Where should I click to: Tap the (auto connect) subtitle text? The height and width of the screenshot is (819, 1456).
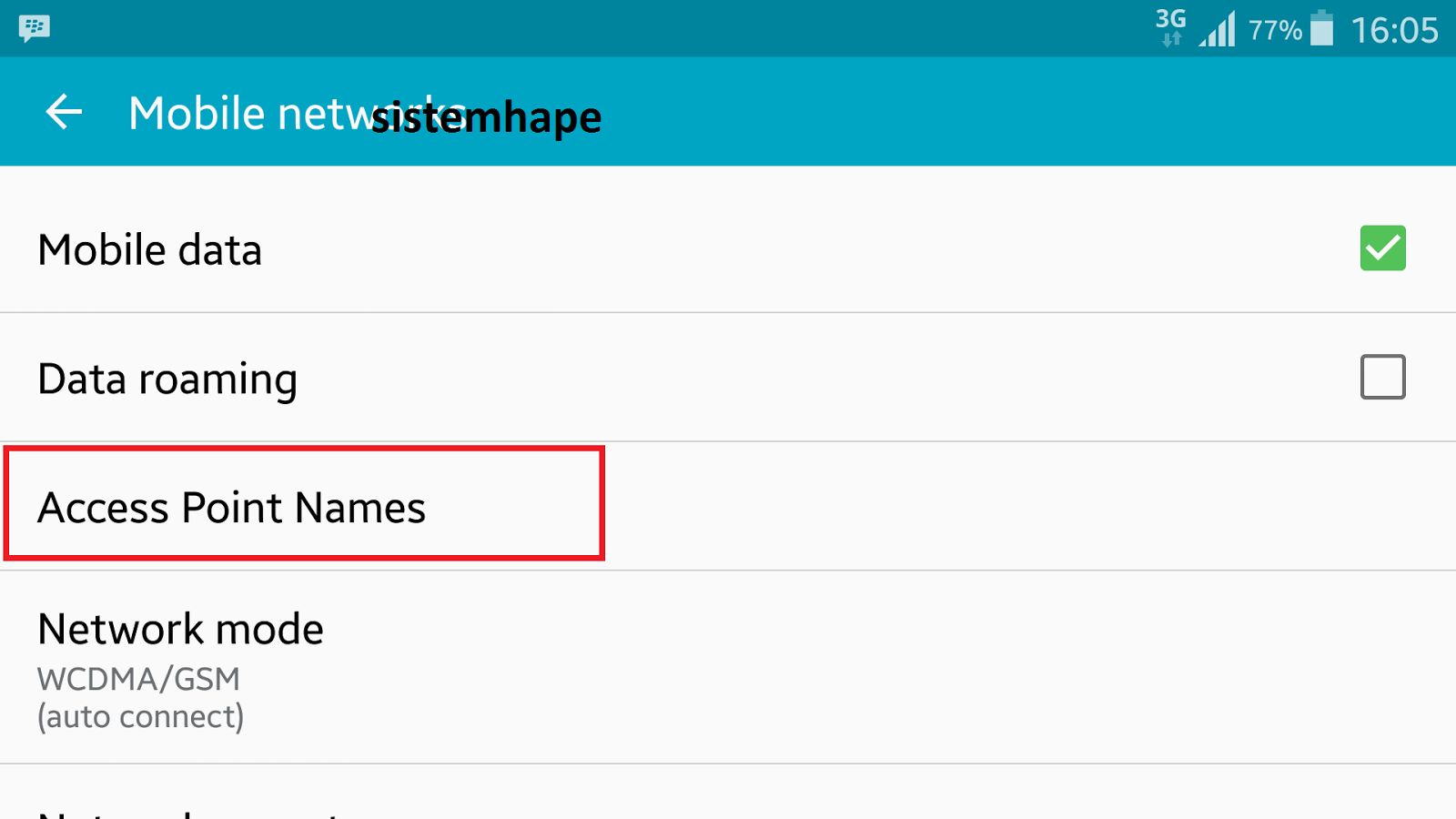tap(140, 717)
